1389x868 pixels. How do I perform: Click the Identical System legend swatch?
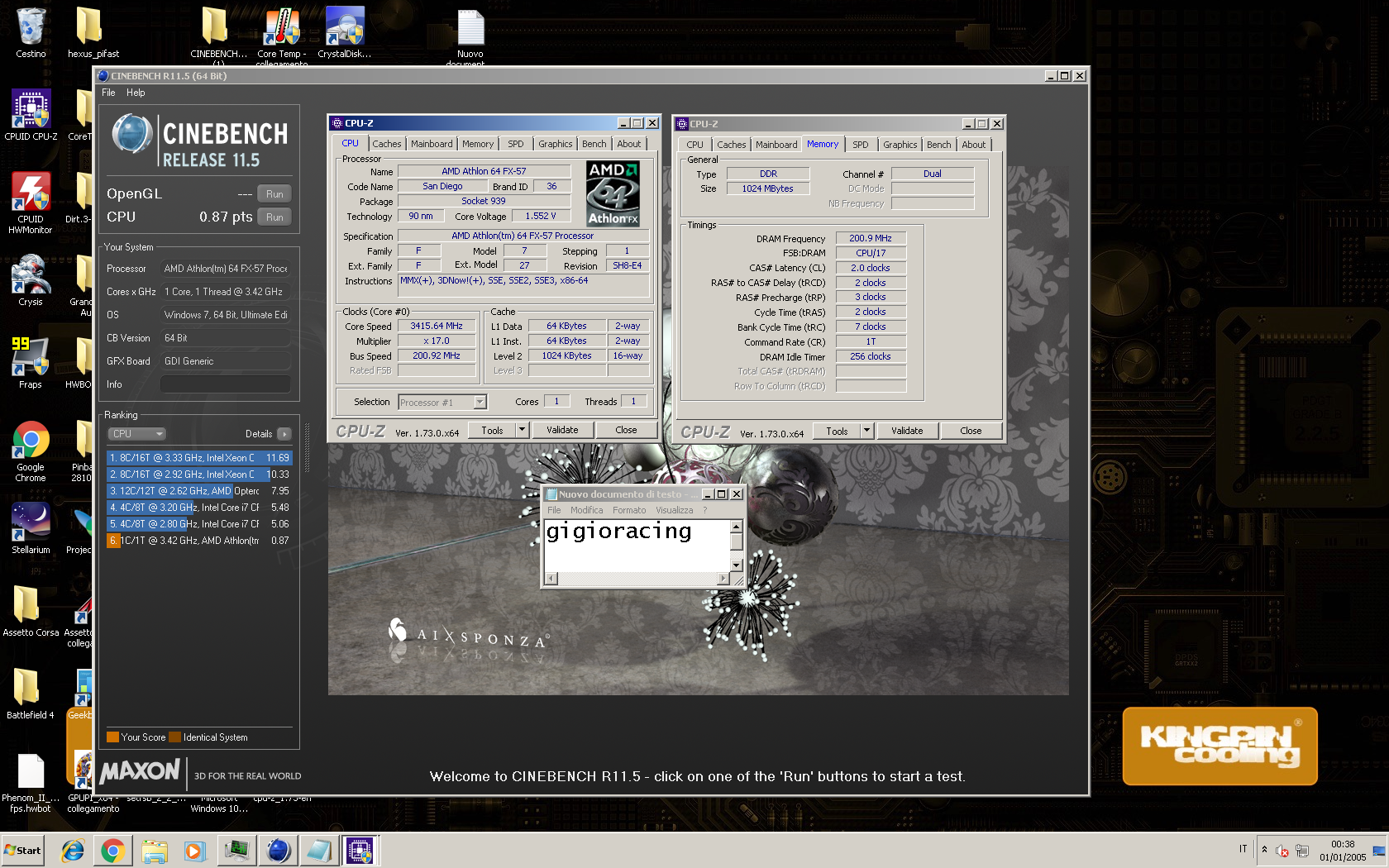[174, 737]
